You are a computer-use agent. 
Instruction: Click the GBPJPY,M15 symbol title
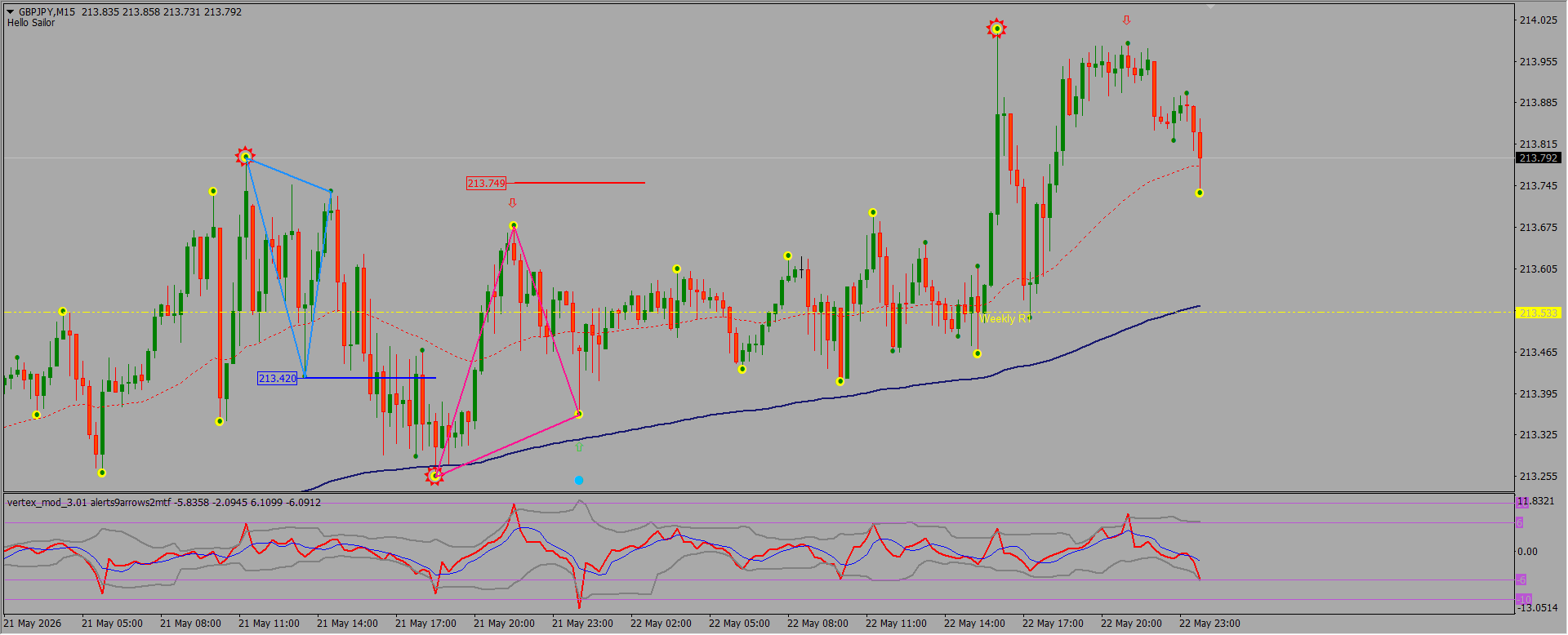point(47,12)
